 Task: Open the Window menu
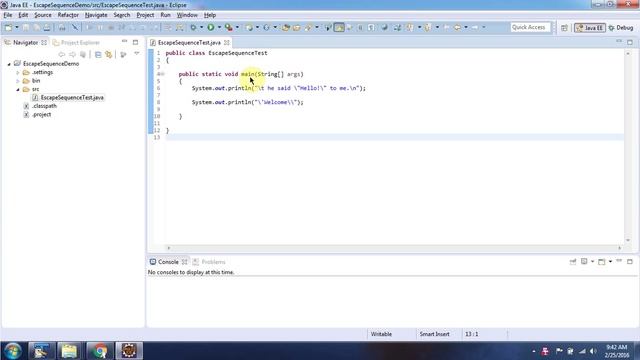point(187,15)
